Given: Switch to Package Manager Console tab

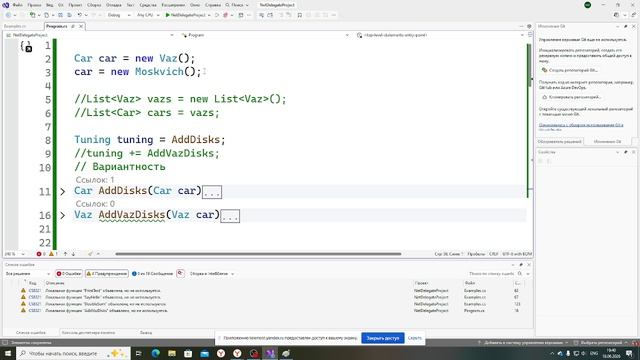Looking at the screenshot, I should click(88, 333).
